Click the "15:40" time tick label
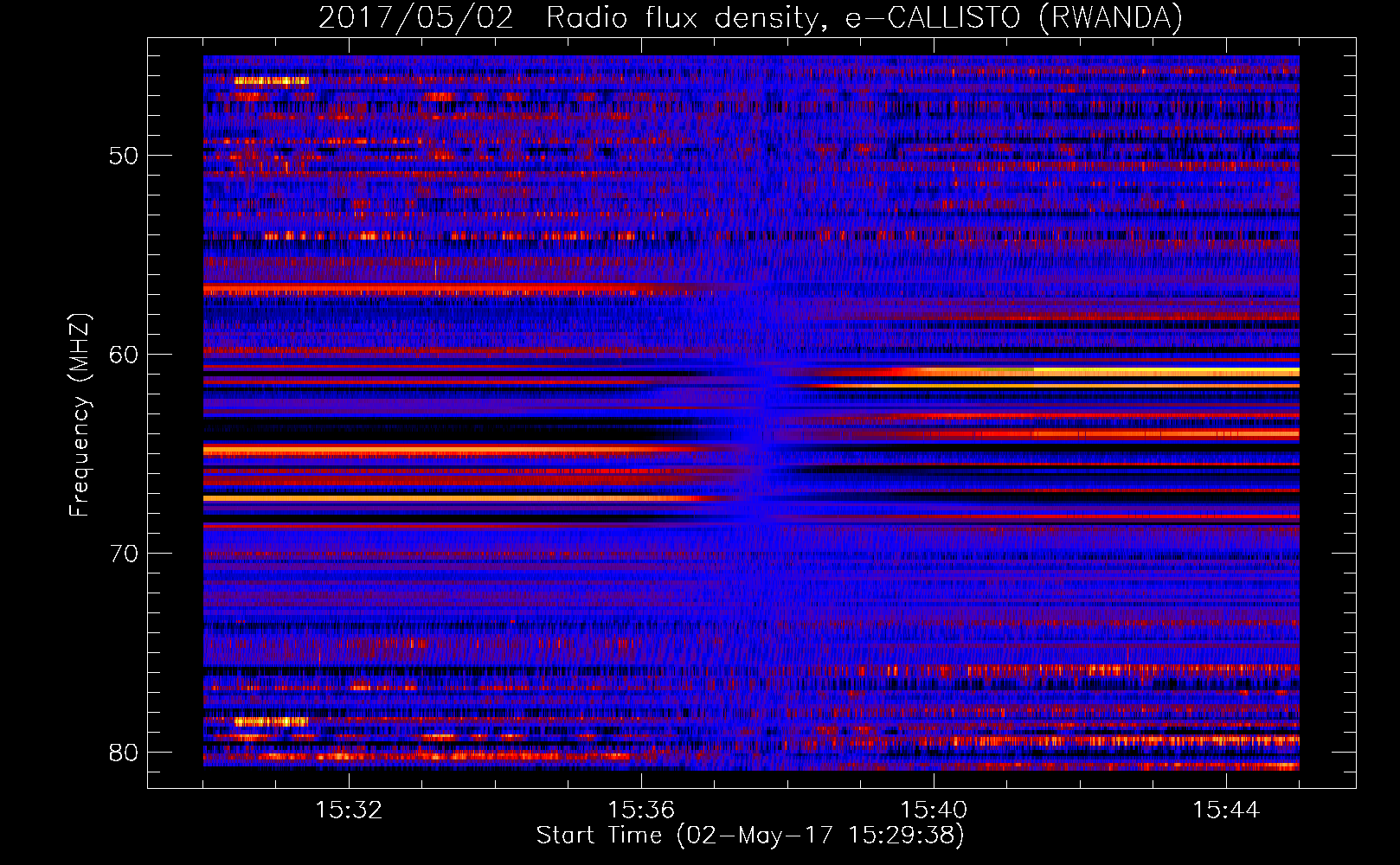 934,811
